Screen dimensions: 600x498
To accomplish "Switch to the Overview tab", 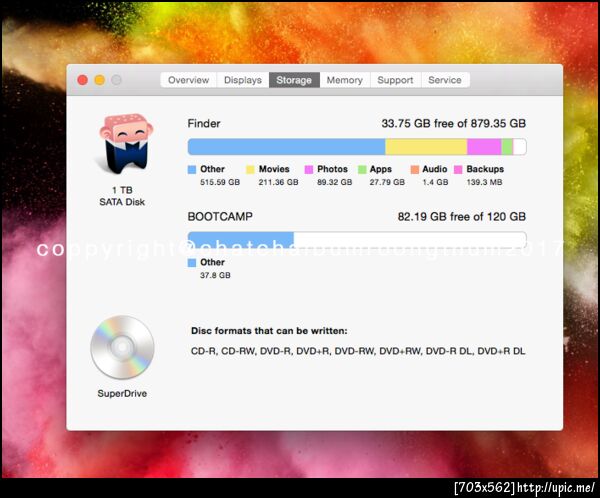I will click(188, 80).
